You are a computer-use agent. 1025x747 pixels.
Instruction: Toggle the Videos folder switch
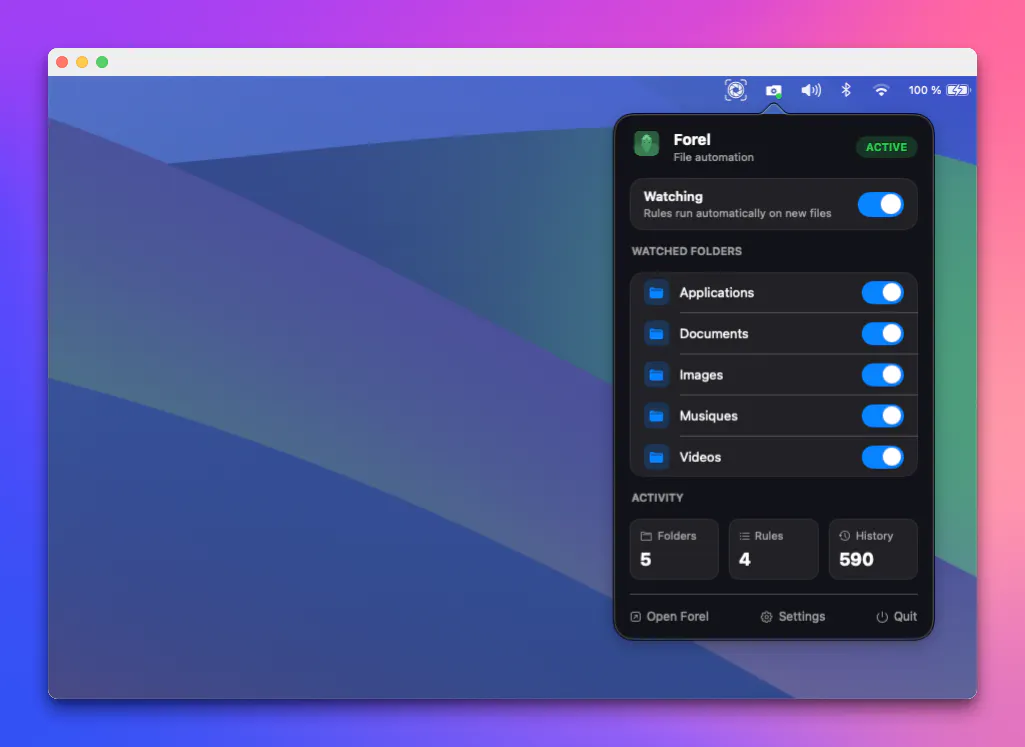point(882,457)
